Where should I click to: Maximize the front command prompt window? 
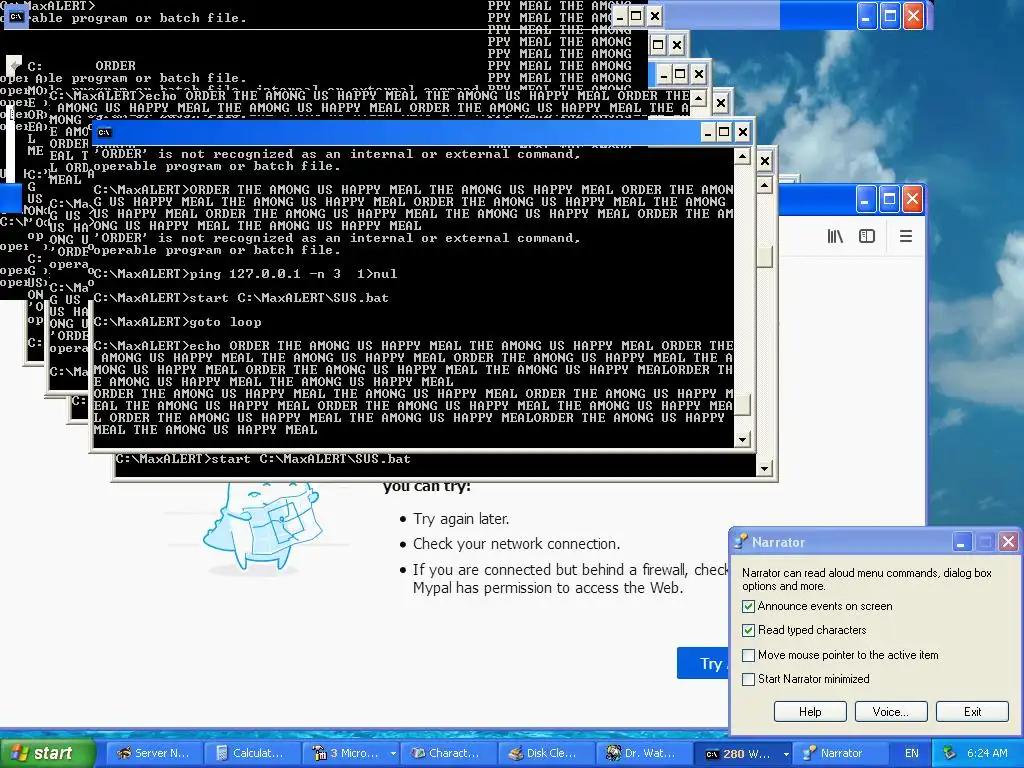724,133
